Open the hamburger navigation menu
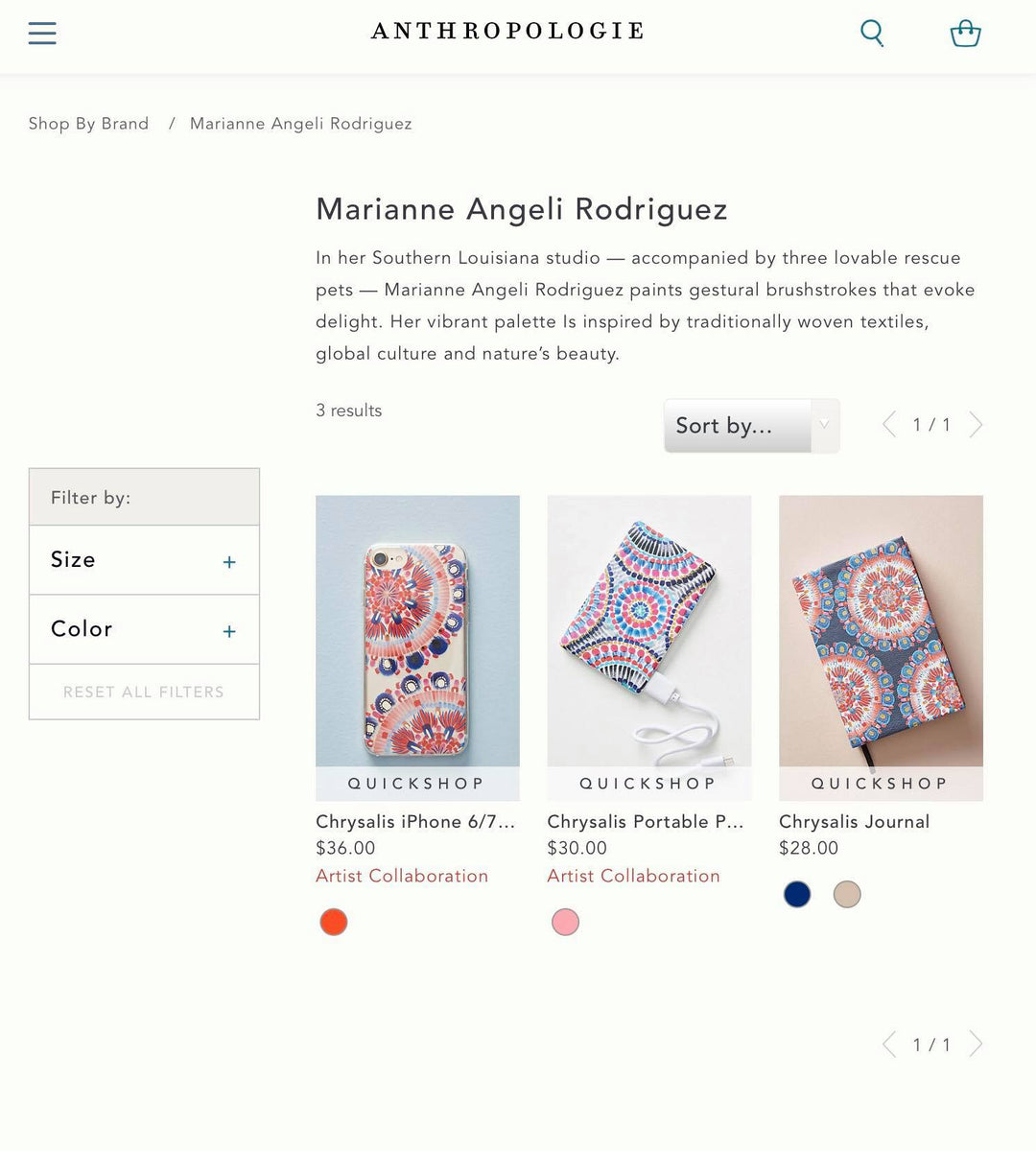The width and height of the screenshot is (1036, 1151). point(42,34)
